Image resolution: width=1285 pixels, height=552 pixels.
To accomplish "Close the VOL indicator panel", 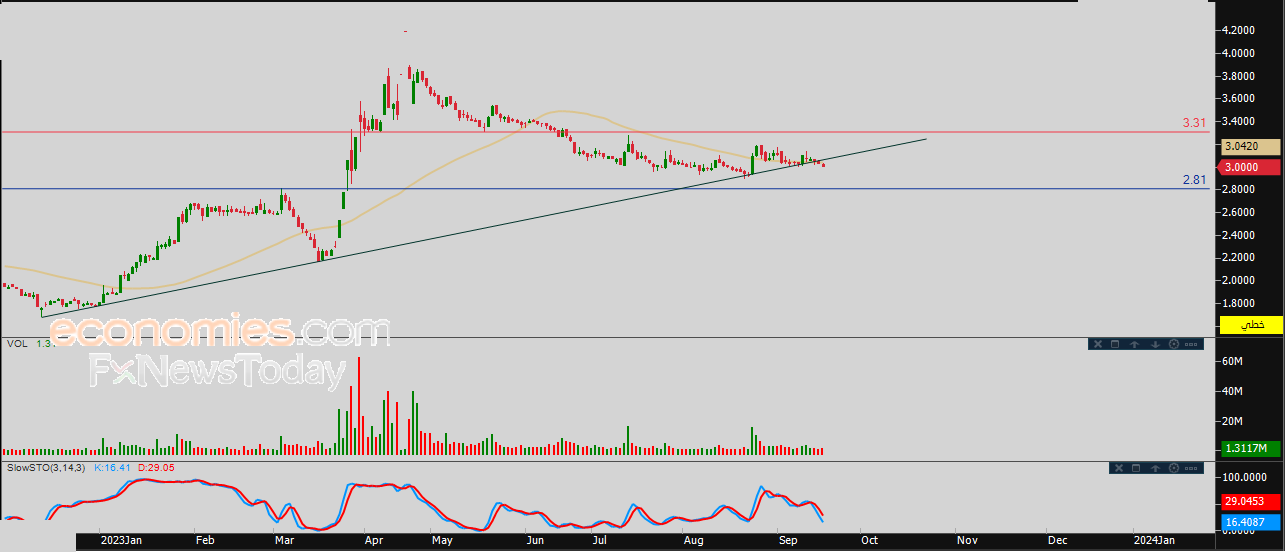I will (x=1096, y=344).
